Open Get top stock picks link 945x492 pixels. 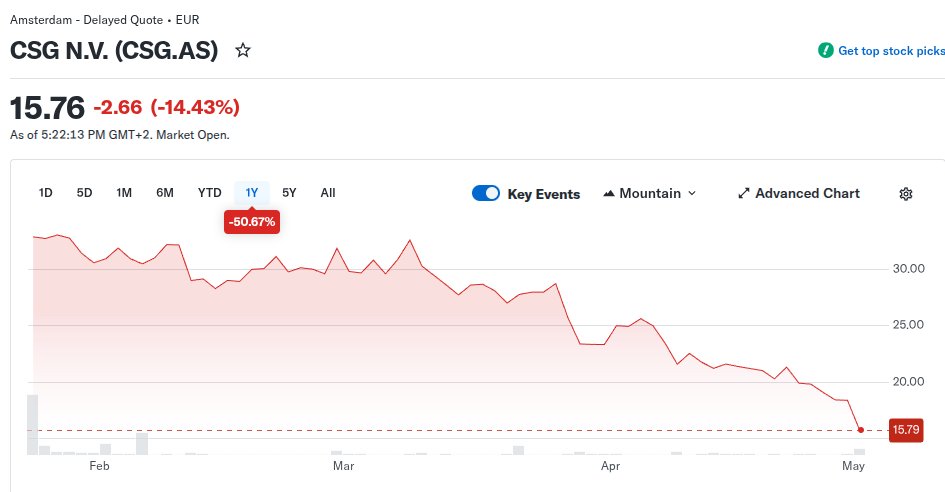[891, 51]
